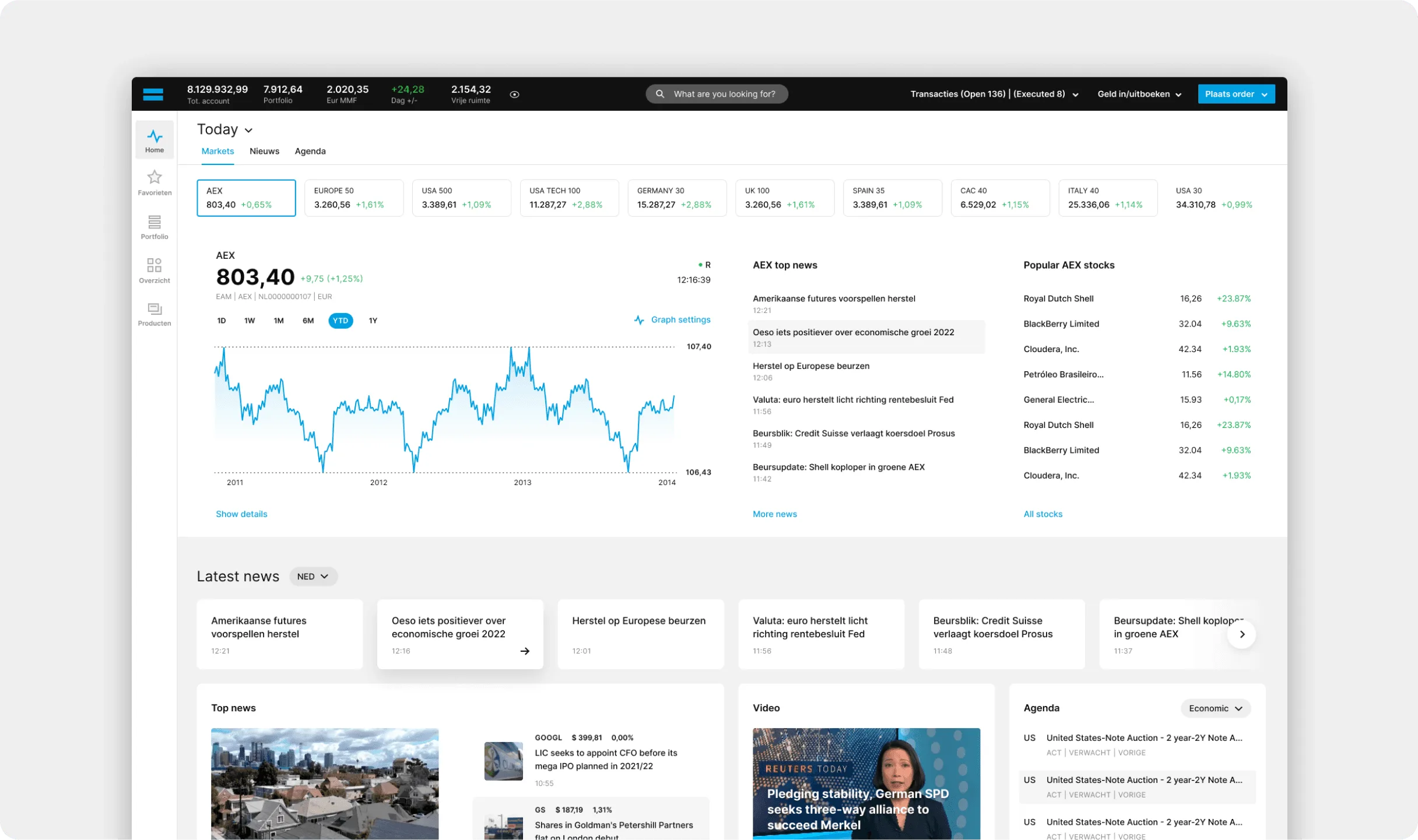Open the hamburger menu icon
1418x840 pixels.
(153, 94)
